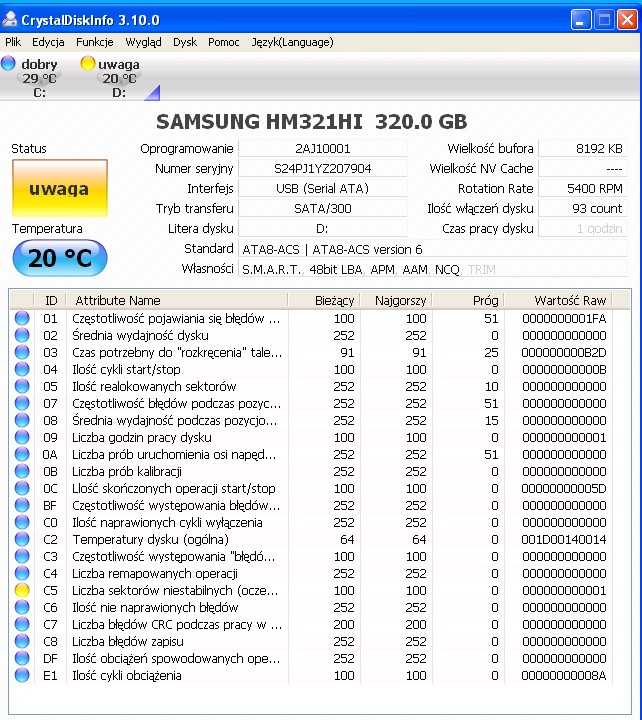Image resolution: width=642 pixels, height=720 pixels.
Task: Click status icon of attribute C6
Action: pos(22,607)
